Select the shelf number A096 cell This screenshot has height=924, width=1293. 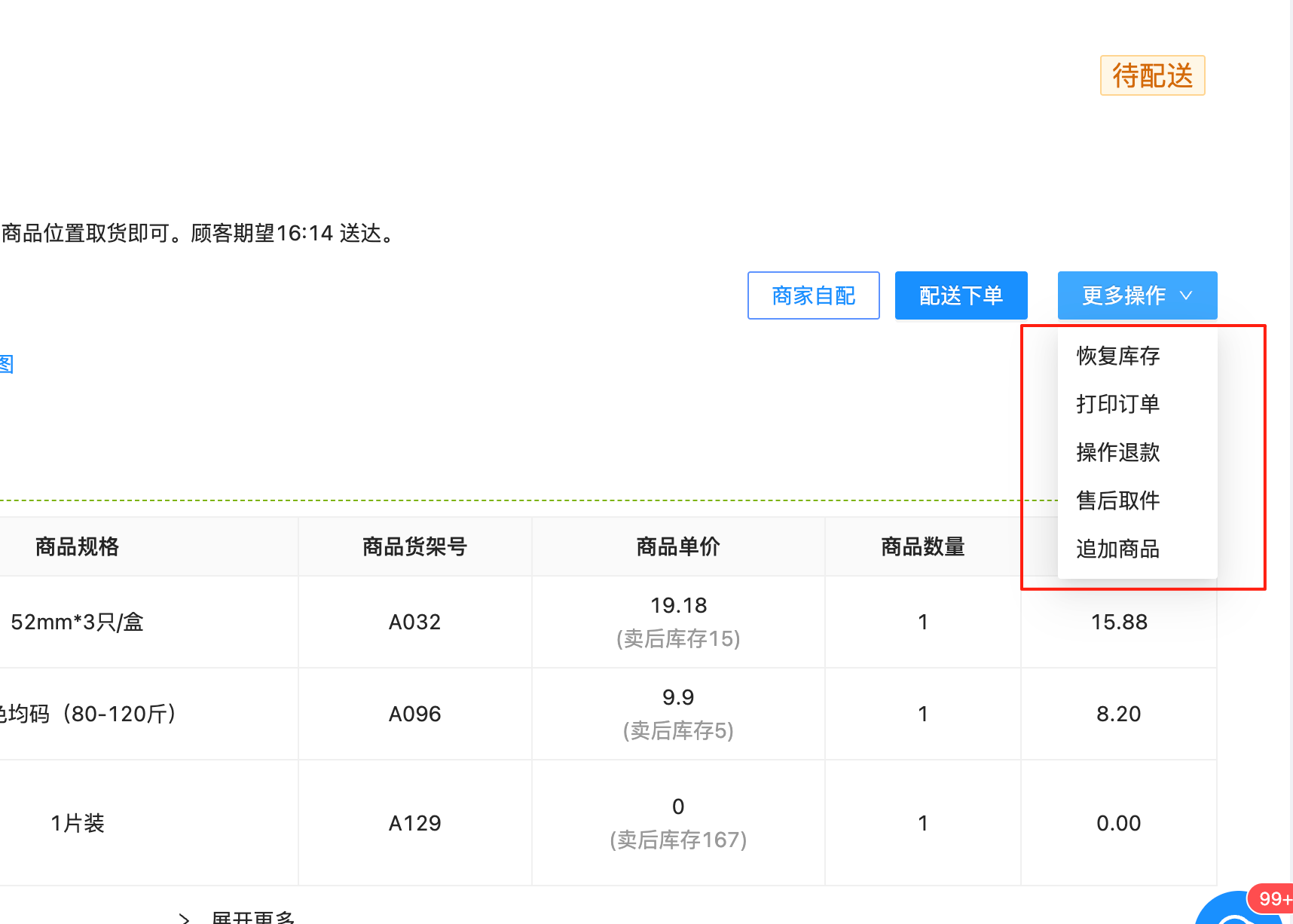click(414, 714)
